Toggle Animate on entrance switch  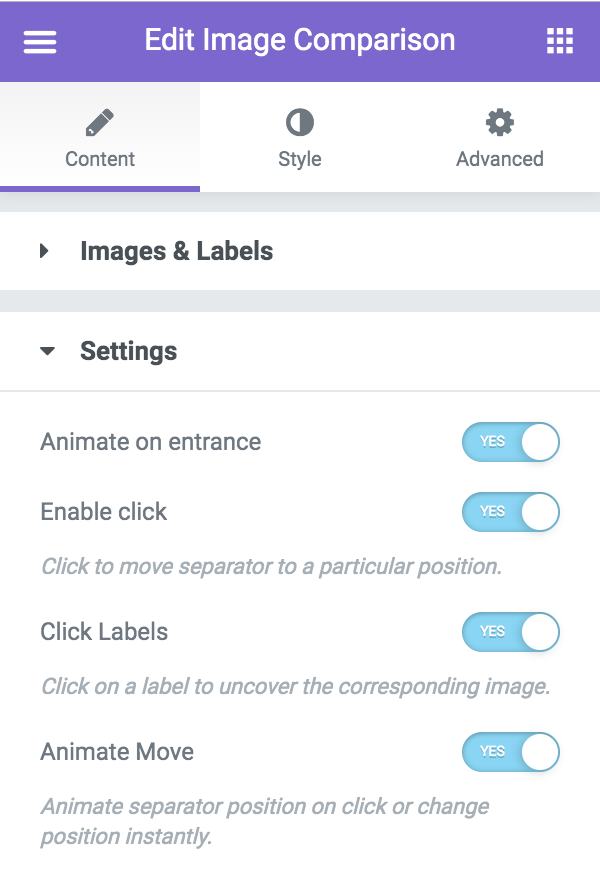pos(511,442)
